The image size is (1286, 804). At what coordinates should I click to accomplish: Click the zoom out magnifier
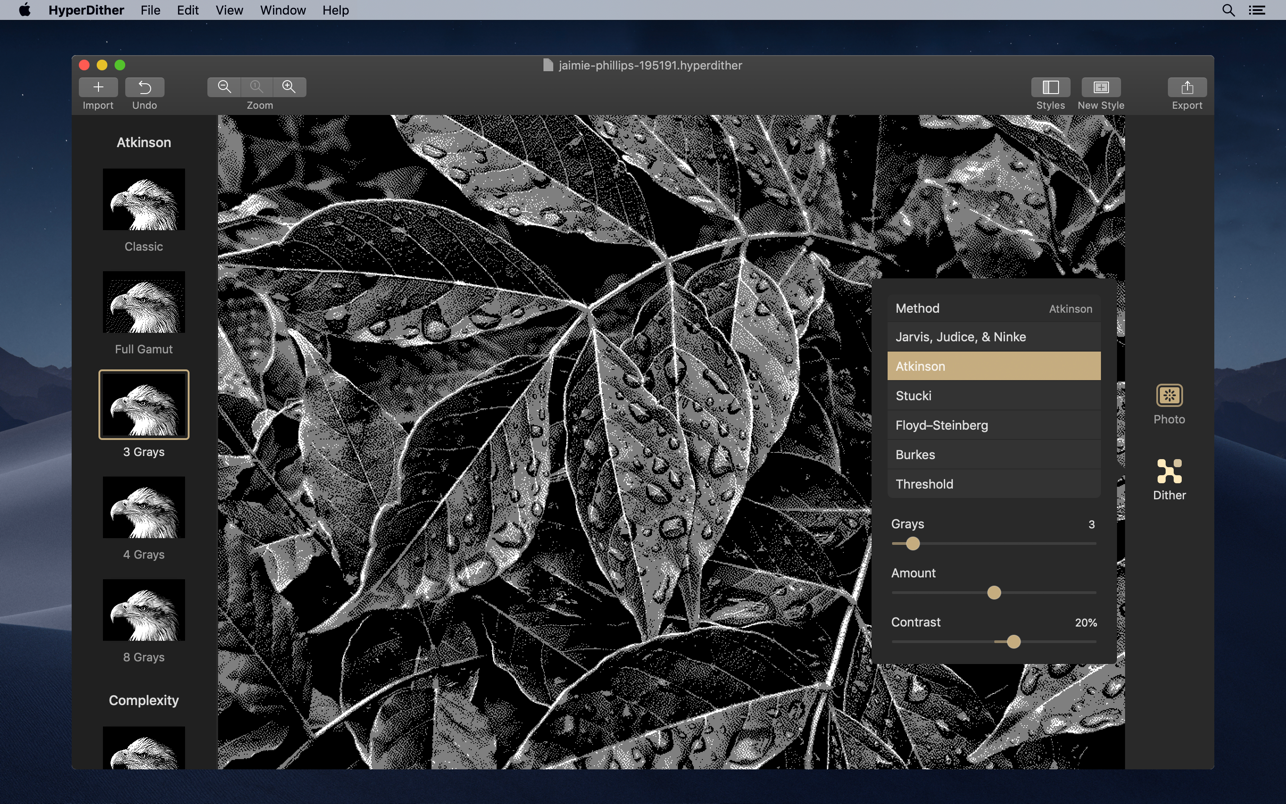[x=224, y=87]
